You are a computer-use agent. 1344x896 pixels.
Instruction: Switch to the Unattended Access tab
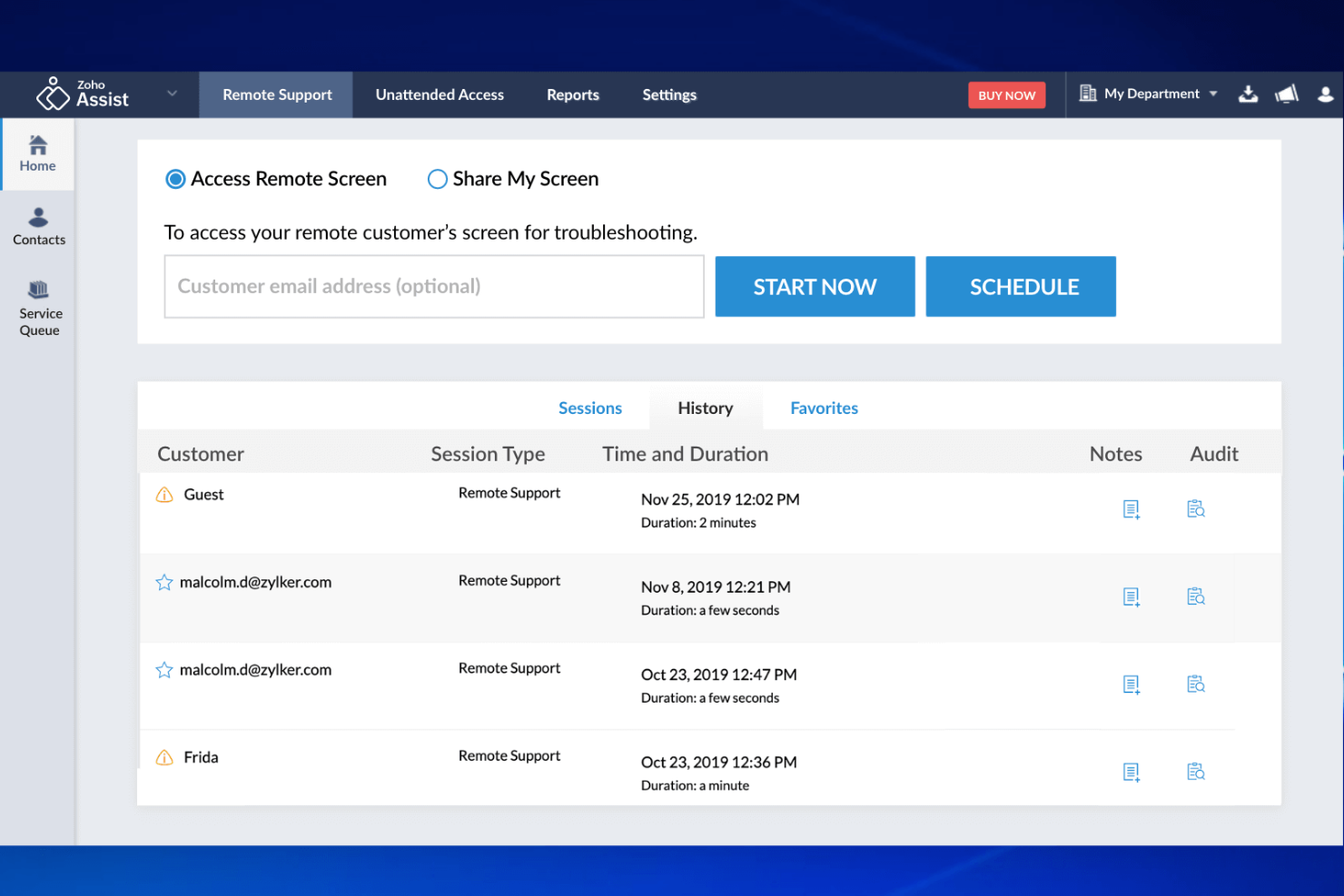(x=439, y=94)
